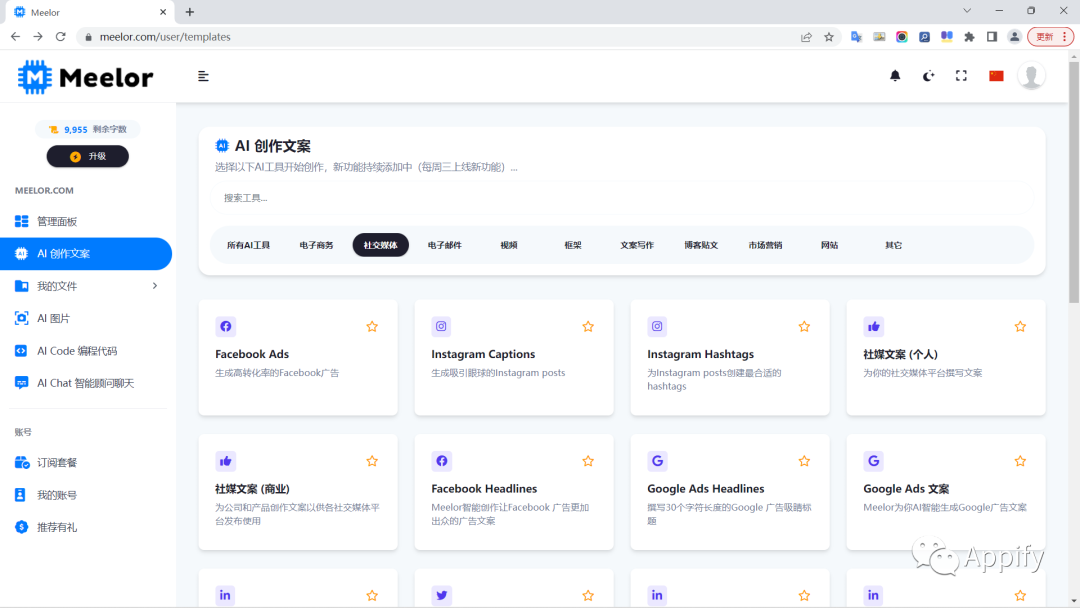This screenshot has width=1080, height=608.
Task: Select 电子商务 category tab
Action: pos(316,245)
